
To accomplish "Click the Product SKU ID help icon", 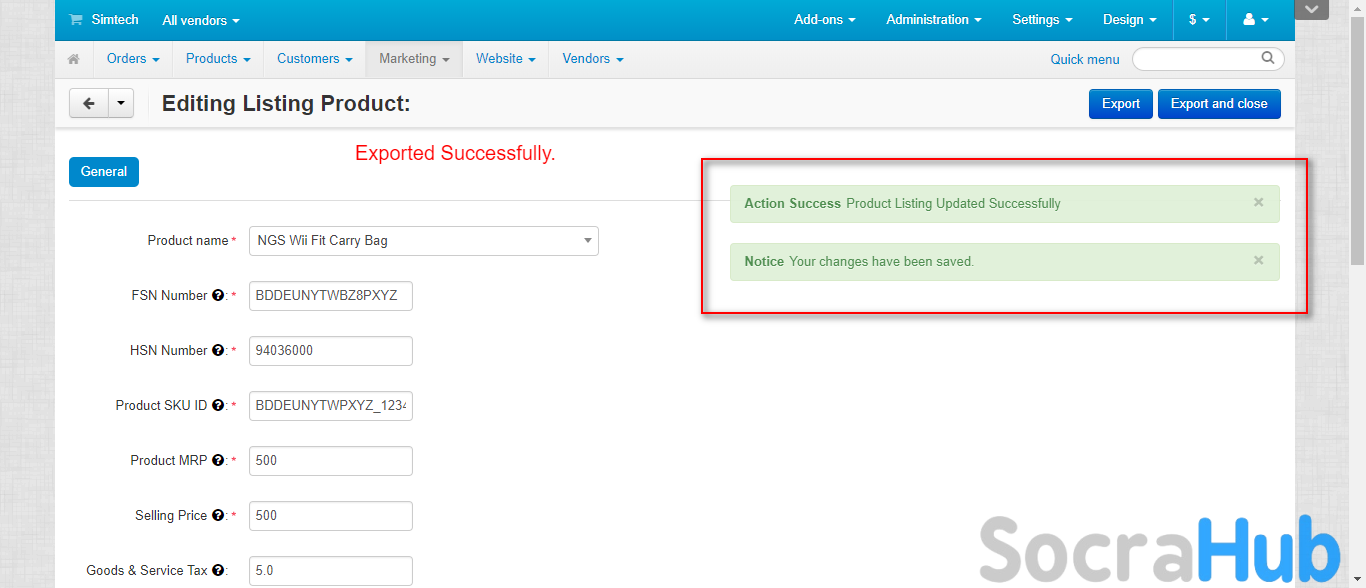I will [x=217, y=406].
